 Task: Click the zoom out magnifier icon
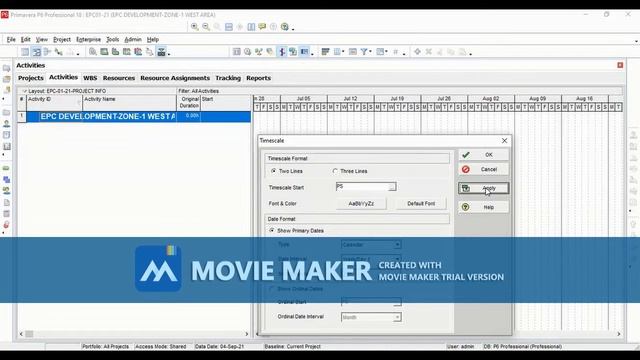point(206,27)
